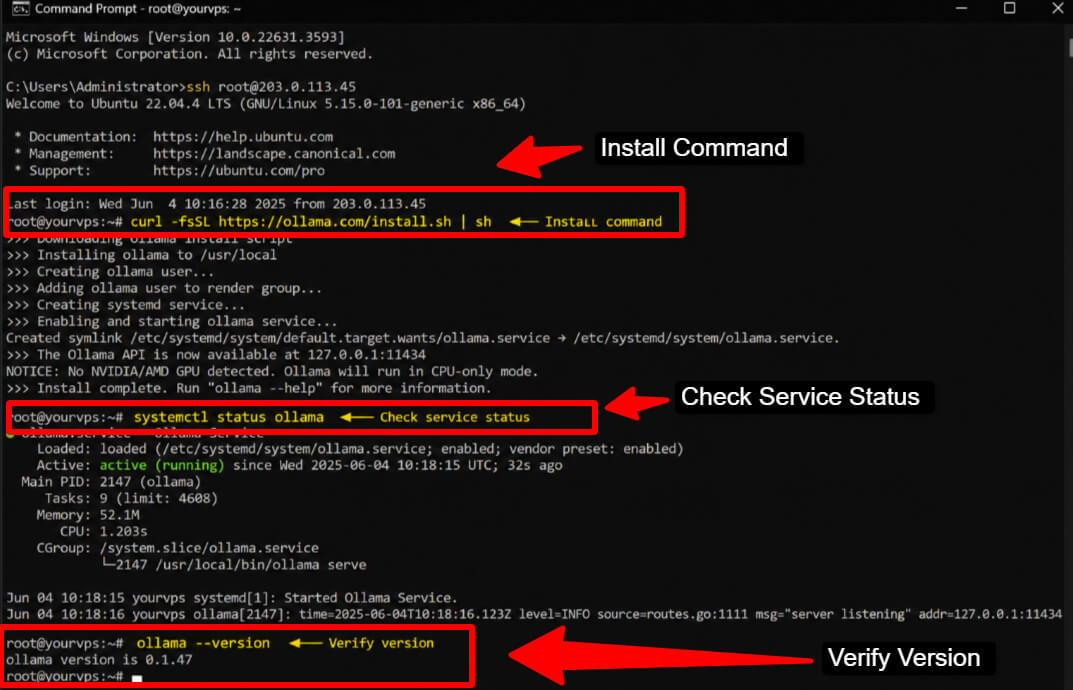Click the 'Welcome to Ubuntu 22.04.4 LTS' line
1073x690 pixels.
(x=266, y=104)
